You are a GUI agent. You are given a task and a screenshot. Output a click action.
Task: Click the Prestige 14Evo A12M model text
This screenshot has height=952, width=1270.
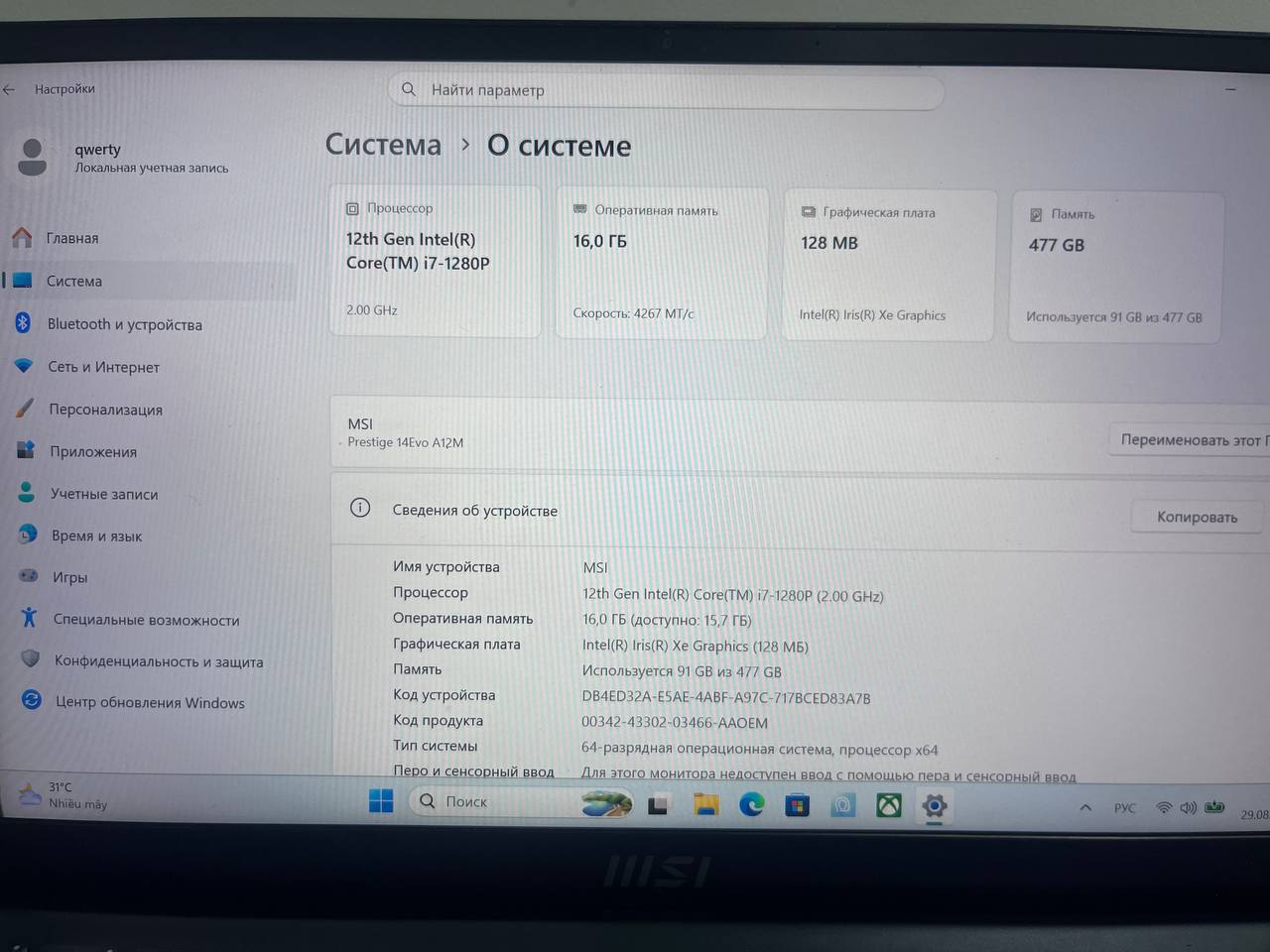click(406, 442)
